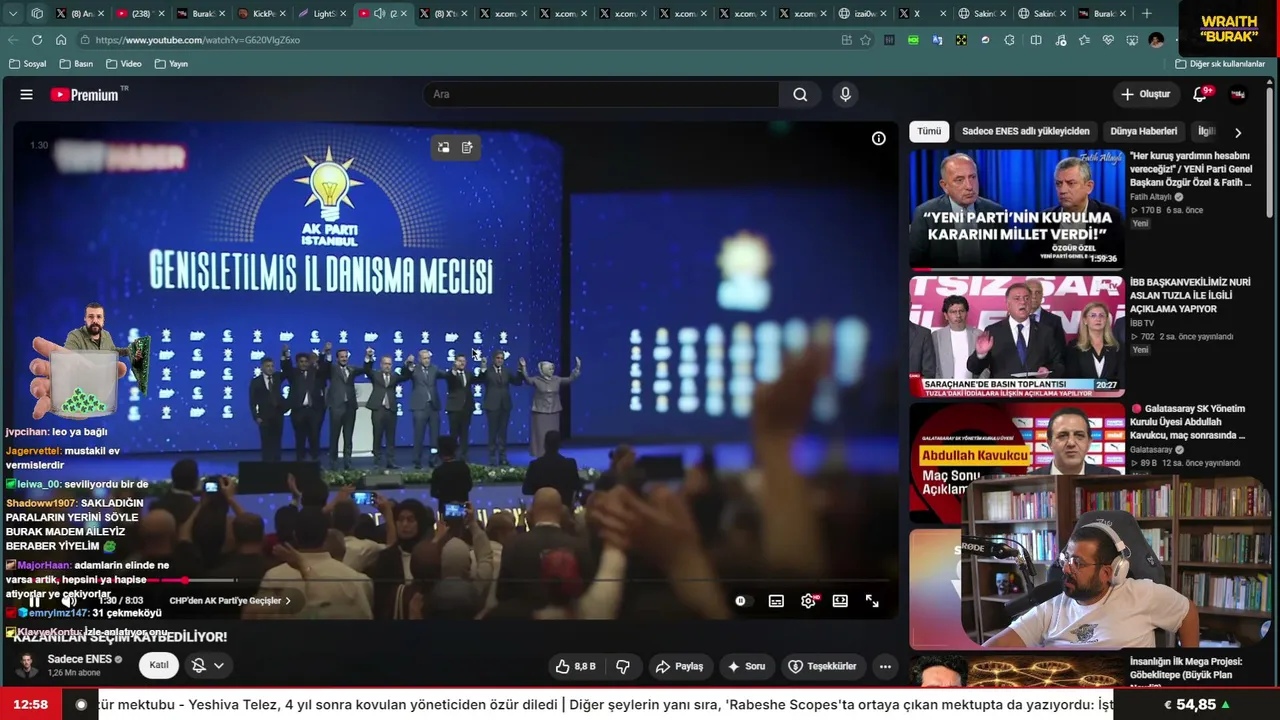Screen dimensions: 1280x720
Task: Reload the page in browser toolbar
Action: coord(37,40)
